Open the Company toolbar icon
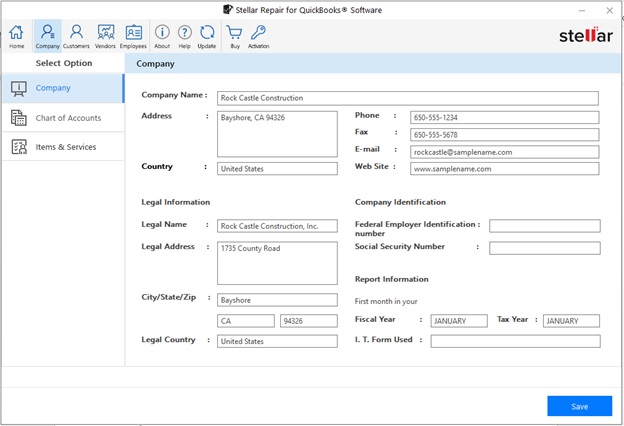Image resolution: width=624 pixels, height=426 pixels. pyautogui.click(x=47, y=36)
